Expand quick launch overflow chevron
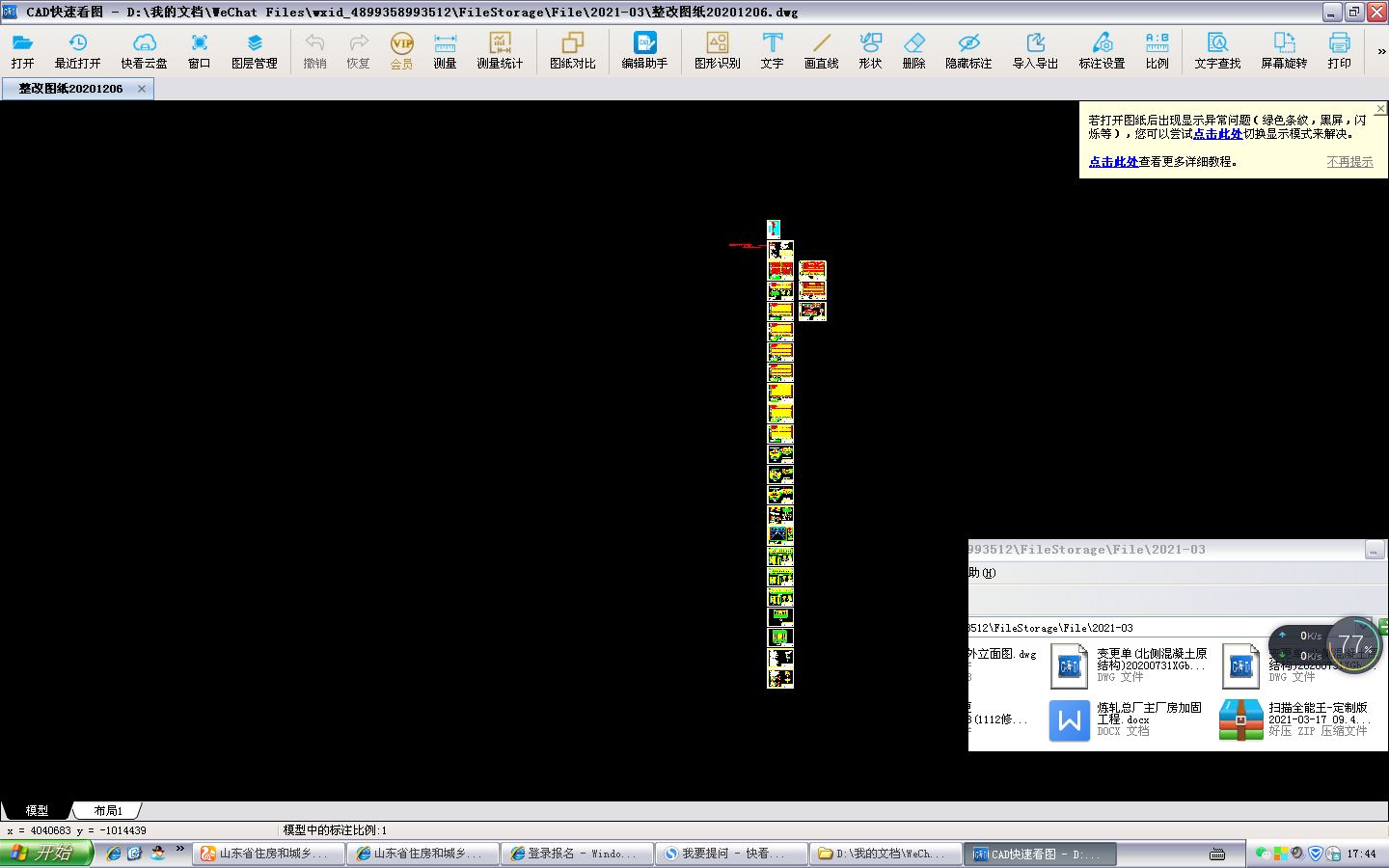The width and height of the screenshot is (1389, 868). pos(179,849)
